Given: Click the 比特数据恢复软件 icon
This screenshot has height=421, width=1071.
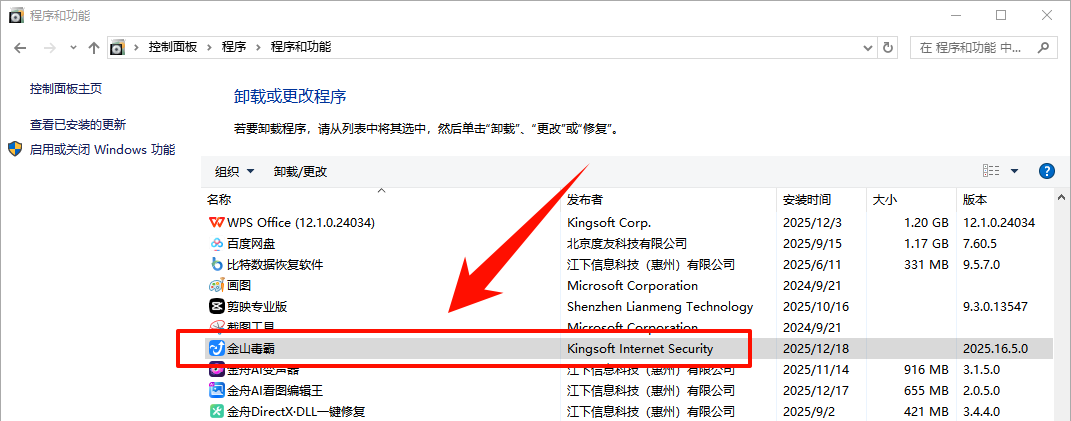Looking at the screenshot, I should pos(216,265).
